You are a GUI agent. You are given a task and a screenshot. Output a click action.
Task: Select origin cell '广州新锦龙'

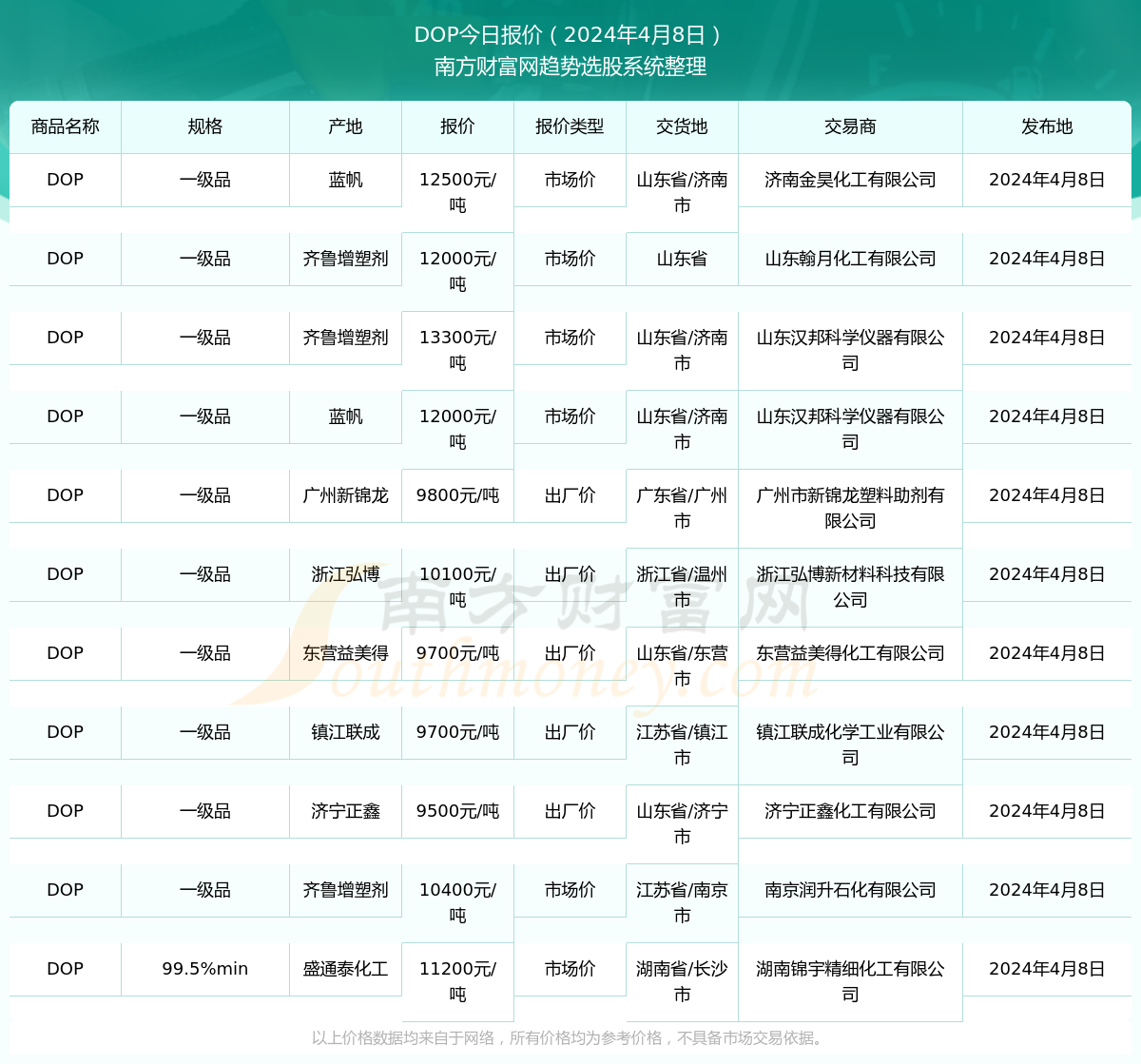346,495
